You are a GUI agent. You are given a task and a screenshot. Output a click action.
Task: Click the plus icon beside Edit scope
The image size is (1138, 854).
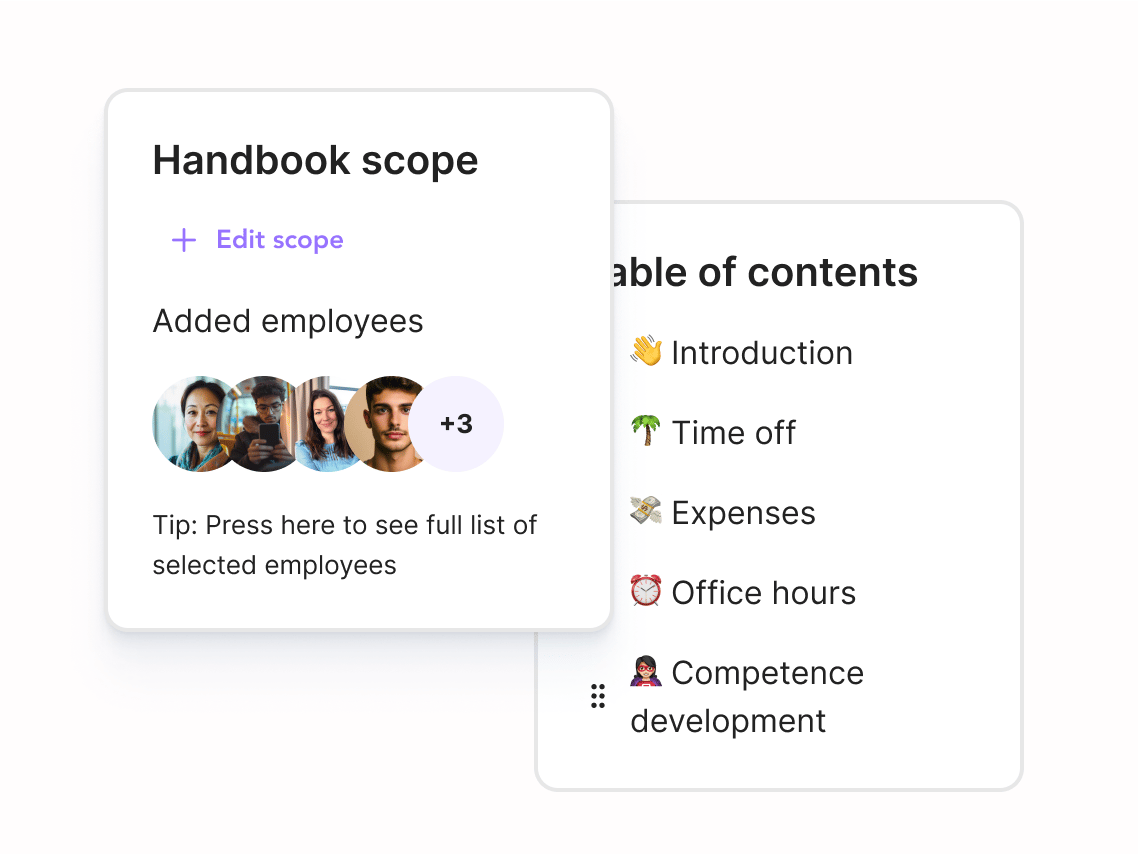pyautogui.click(x=184, y=240)
